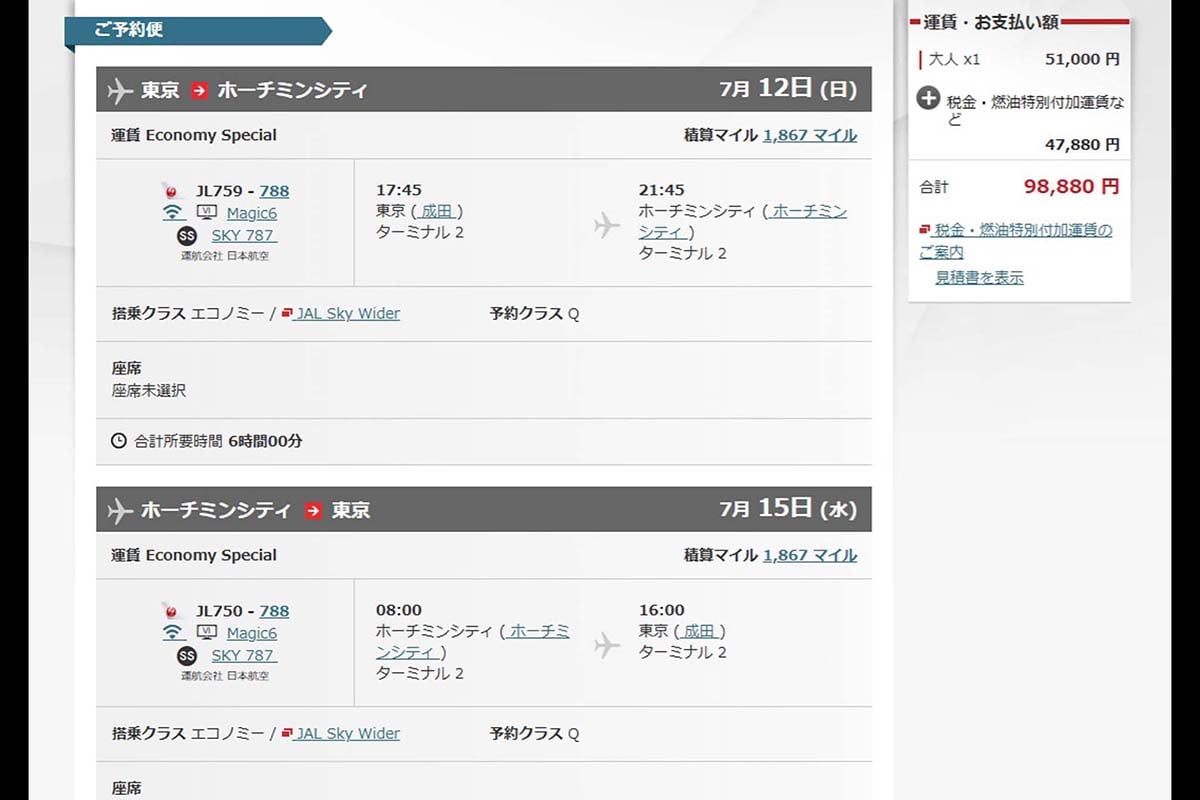
Task: Select the ご予約便 section banner
Action: coord(197,31)
